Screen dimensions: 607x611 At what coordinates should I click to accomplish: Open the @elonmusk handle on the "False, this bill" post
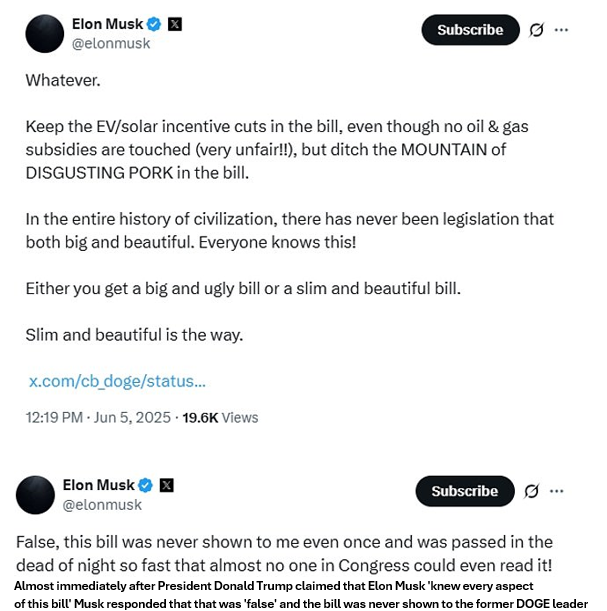pos(102,505)
